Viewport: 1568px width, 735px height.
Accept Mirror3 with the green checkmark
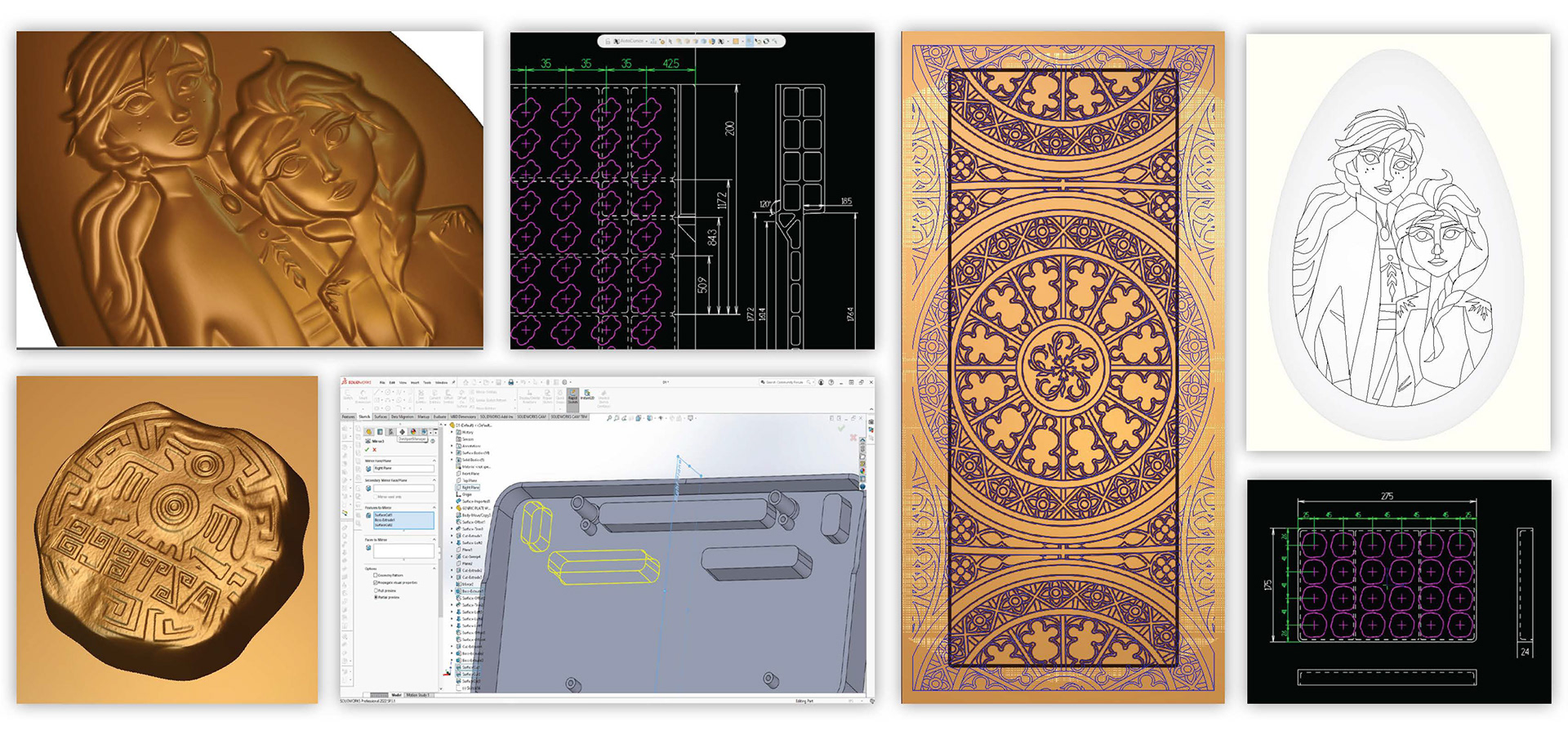tap(367, 449)
